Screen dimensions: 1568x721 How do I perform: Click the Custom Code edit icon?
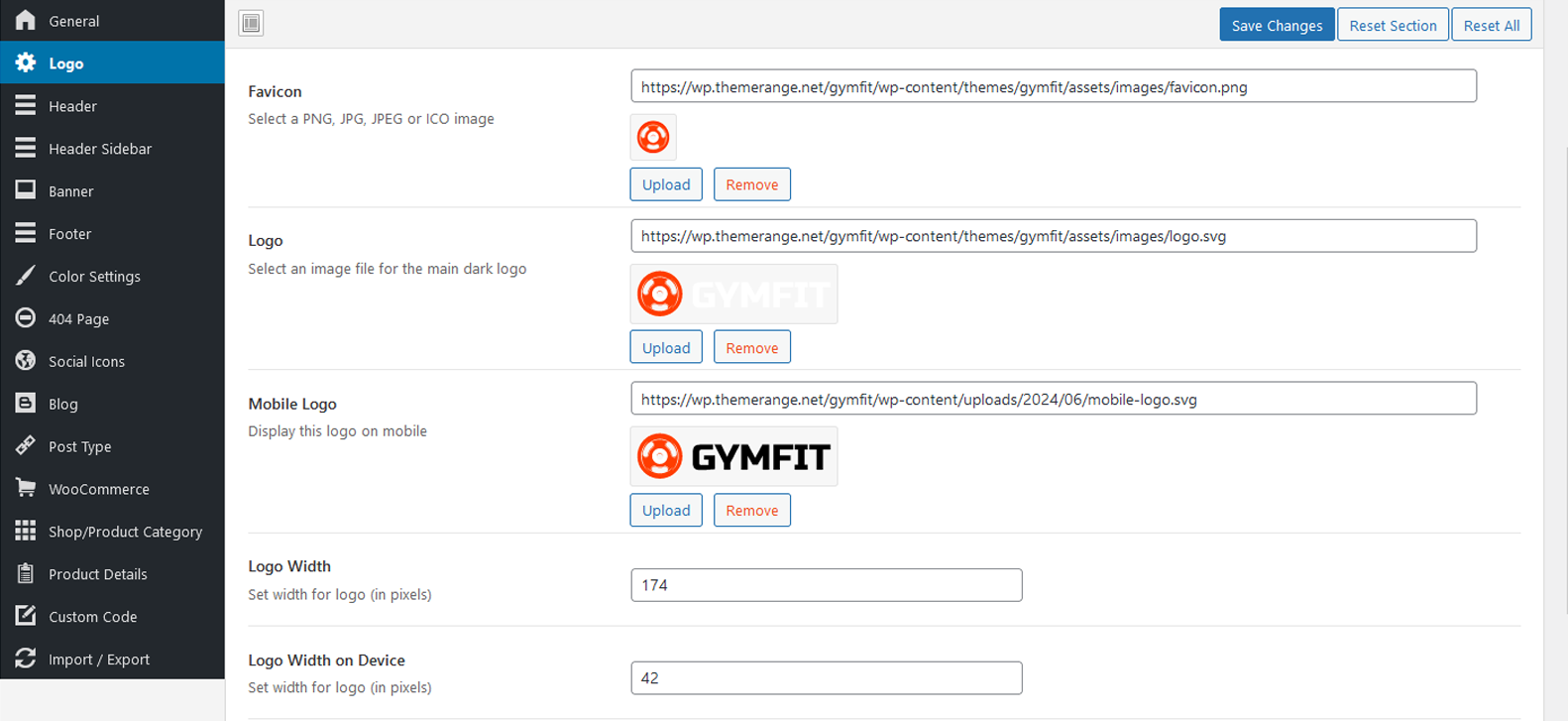(x=26, y=616)
